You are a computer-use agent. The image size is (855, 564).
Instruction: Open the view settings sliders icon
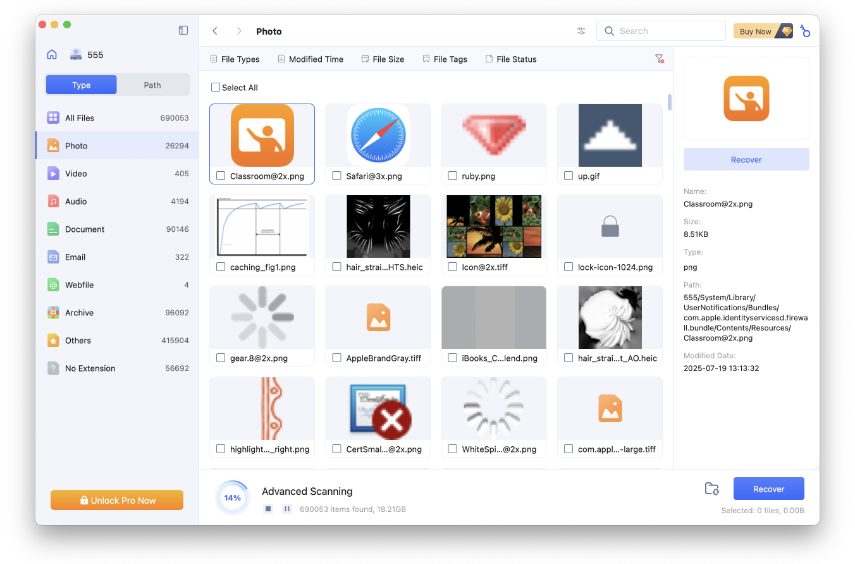click(581, 31)
